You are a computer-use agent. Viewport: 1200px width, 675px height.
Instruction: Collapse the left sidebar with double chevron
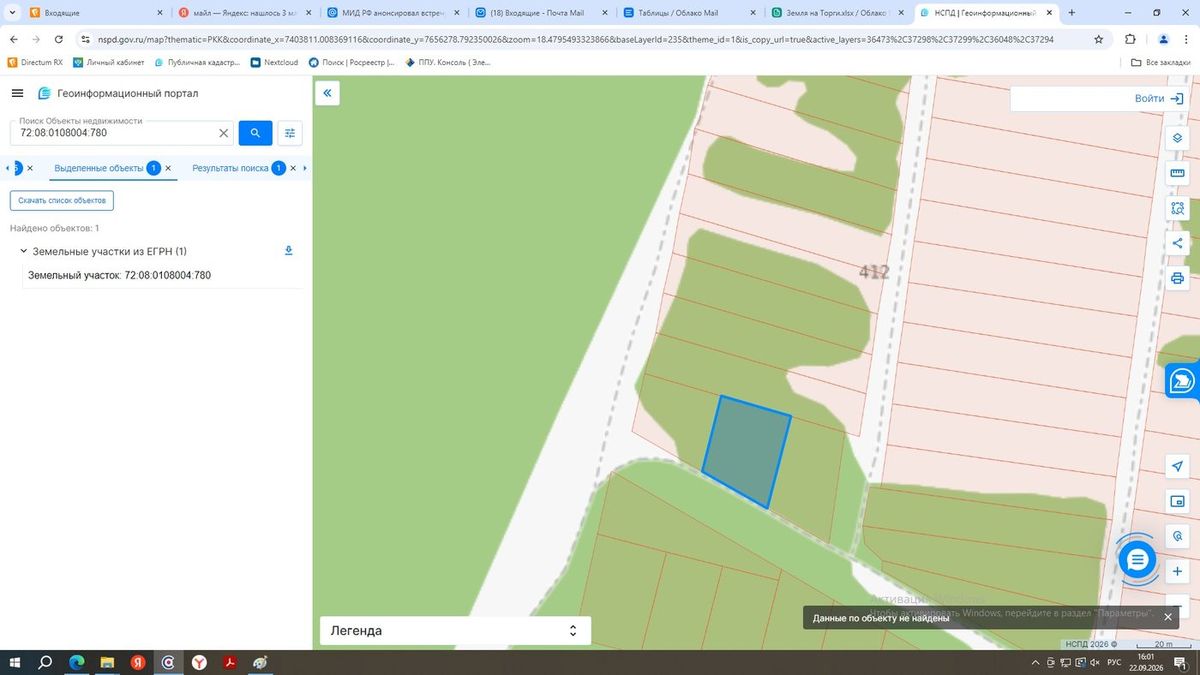pyautogui.click(x=327, y=94)
